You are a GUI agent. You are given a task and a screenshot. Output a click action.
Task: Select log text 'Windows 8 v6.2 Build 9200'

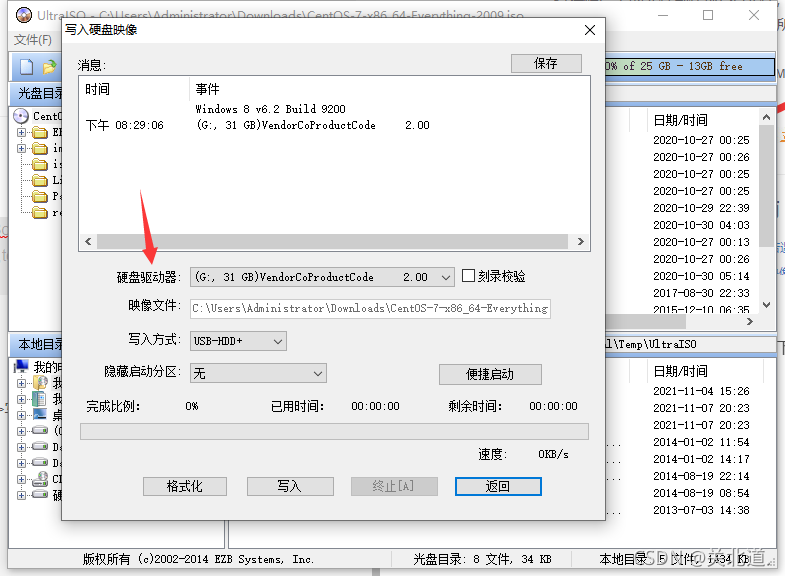[270, 109]
